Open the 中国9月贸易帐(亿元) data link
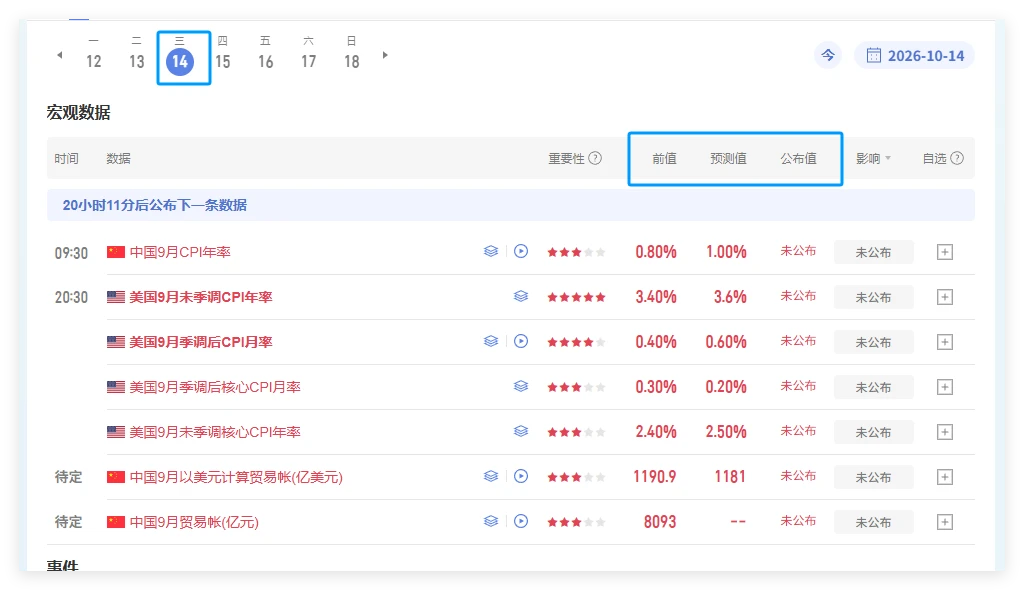 click(x=194, y=523)
